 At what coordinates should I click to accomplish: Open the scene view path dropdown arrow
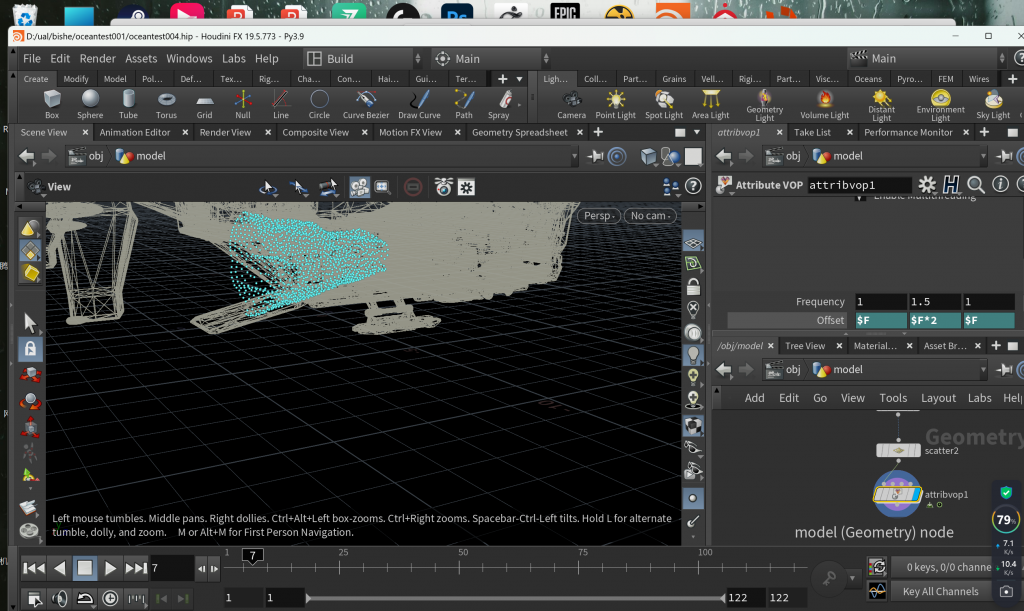pos(575,156)
